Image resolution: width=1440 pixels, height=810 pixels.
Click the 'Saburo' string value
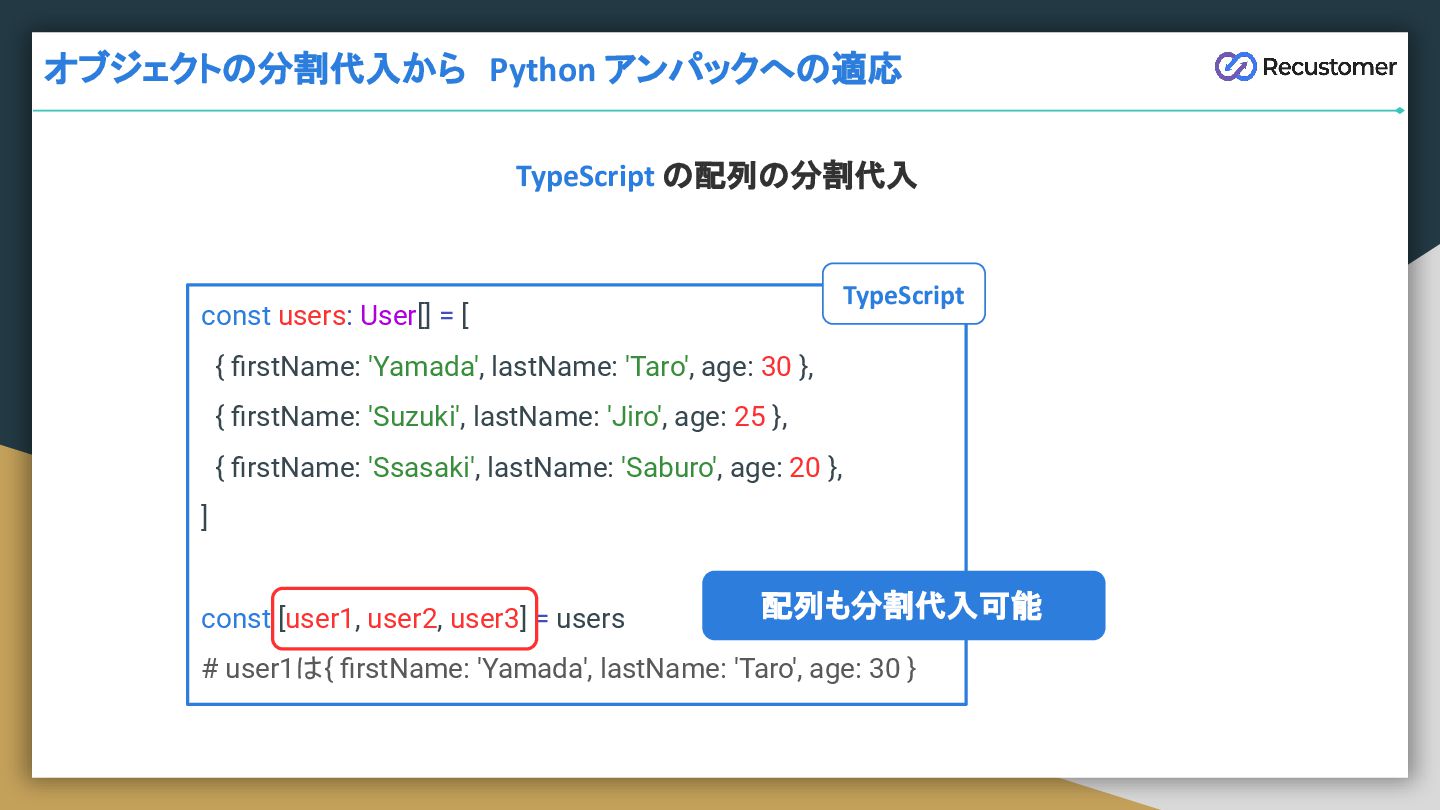coord(670,467)
